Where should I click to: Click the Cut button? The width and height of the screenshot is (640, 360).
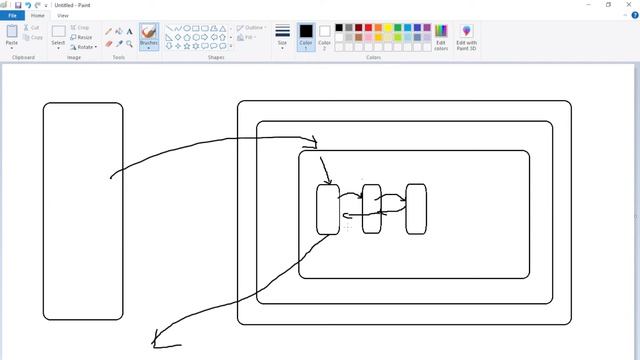[x=31, y=28]
